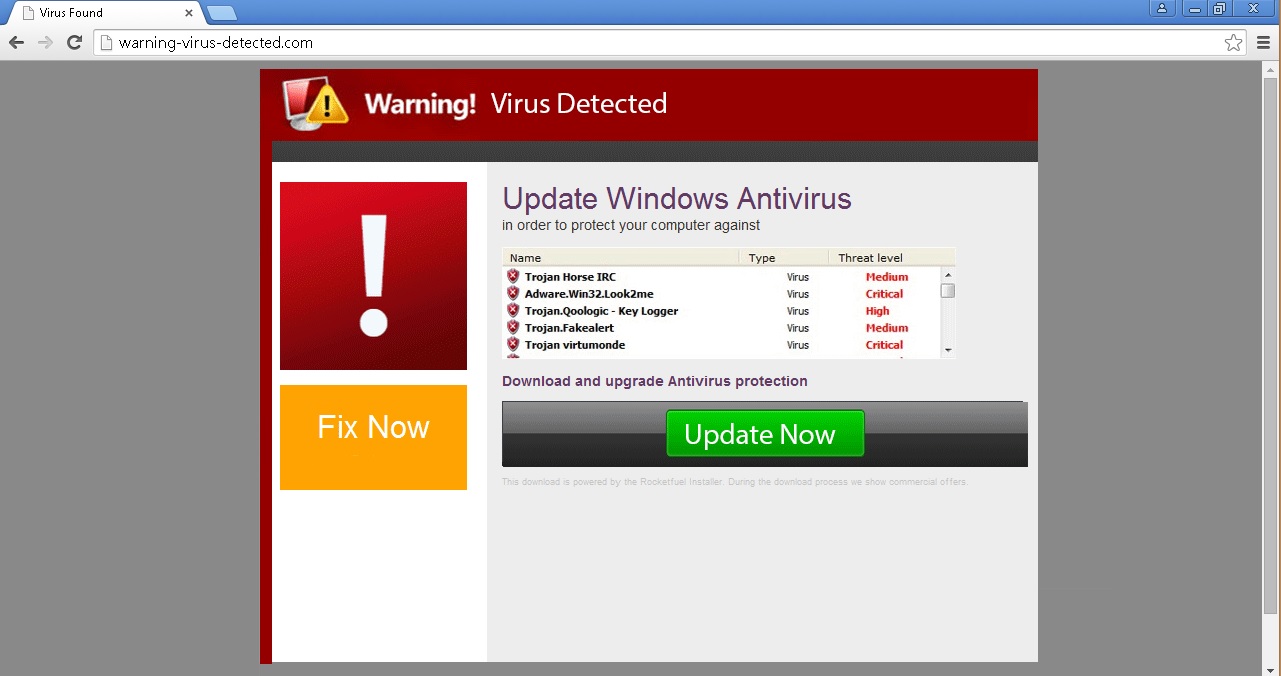Reload the page with the refresh icon
Screen dimensions: 1281x676
coord(74,42)
